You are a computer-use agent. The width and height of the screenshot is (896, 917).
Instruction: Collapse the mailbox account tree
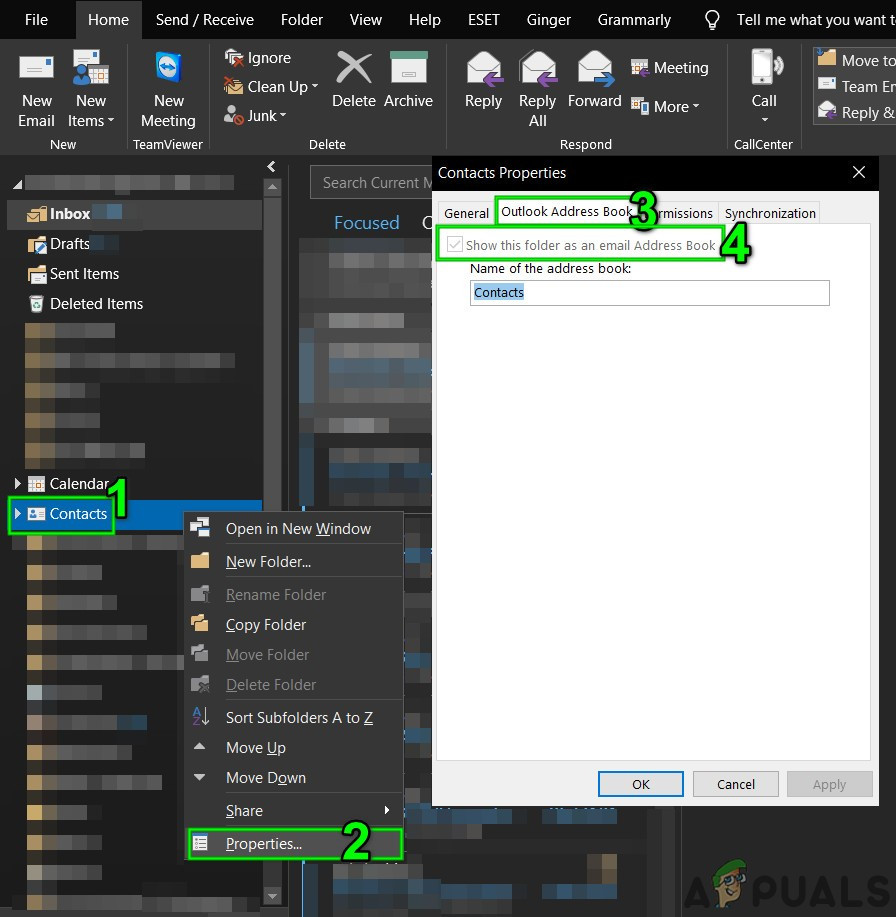18,184
